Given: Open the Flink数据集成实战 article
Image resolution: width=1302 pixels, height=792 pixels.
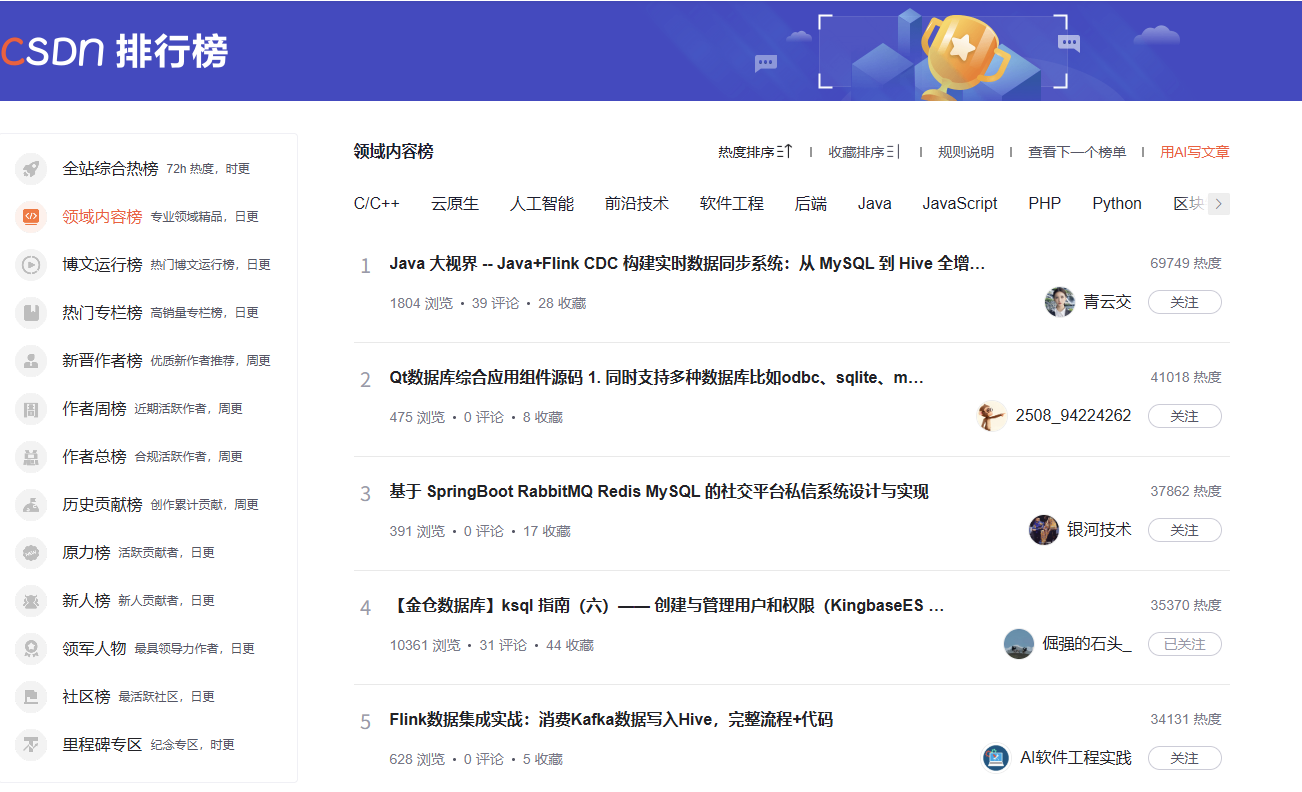Looking at the screenshot, I should (x=611, y=720).
